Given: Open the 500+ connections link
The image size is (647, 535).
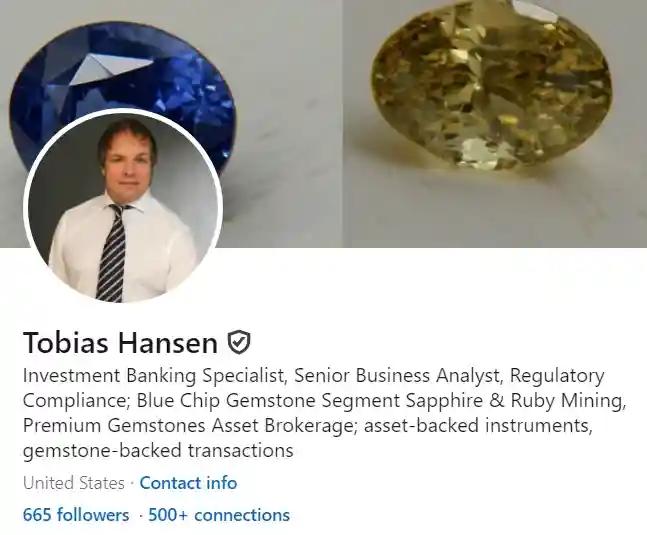Looking at the screenshot, I should point(219,515).
